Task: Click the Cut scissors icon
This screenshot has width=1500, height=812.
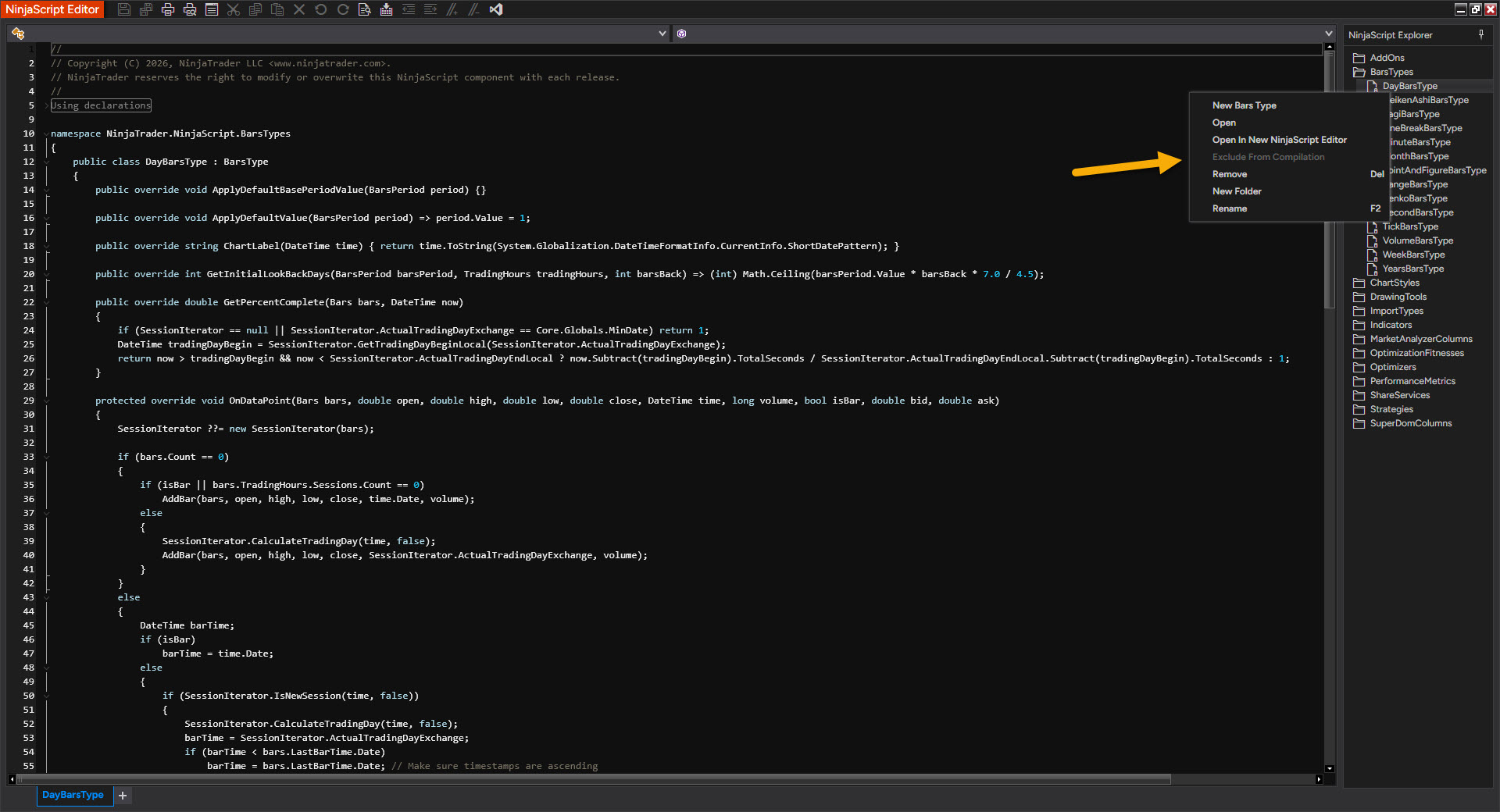Action: pyautogui.click(x=234, y=9)
